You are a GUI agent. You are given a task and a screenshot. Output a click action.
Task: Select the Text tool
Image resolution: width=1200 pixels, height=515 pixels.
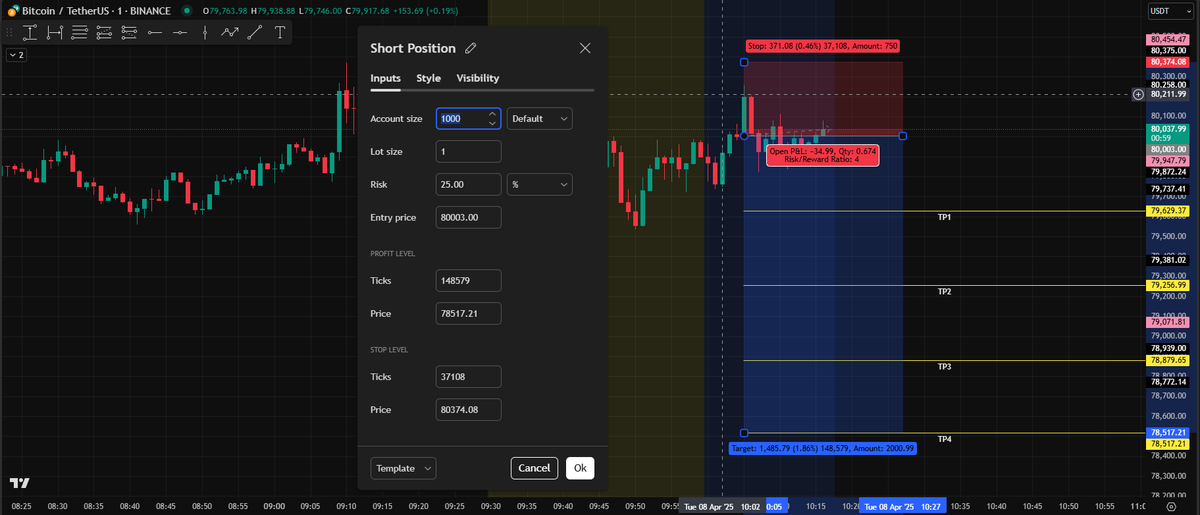click(280, 32)
